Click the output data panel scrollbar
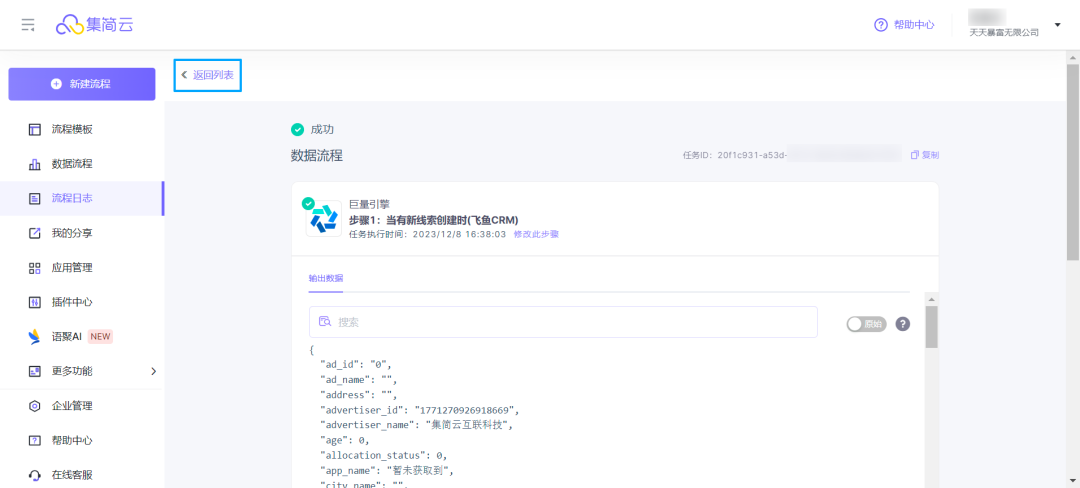Image resolution: width=1080 pixels, height=488 pixels. pos(931,327)
